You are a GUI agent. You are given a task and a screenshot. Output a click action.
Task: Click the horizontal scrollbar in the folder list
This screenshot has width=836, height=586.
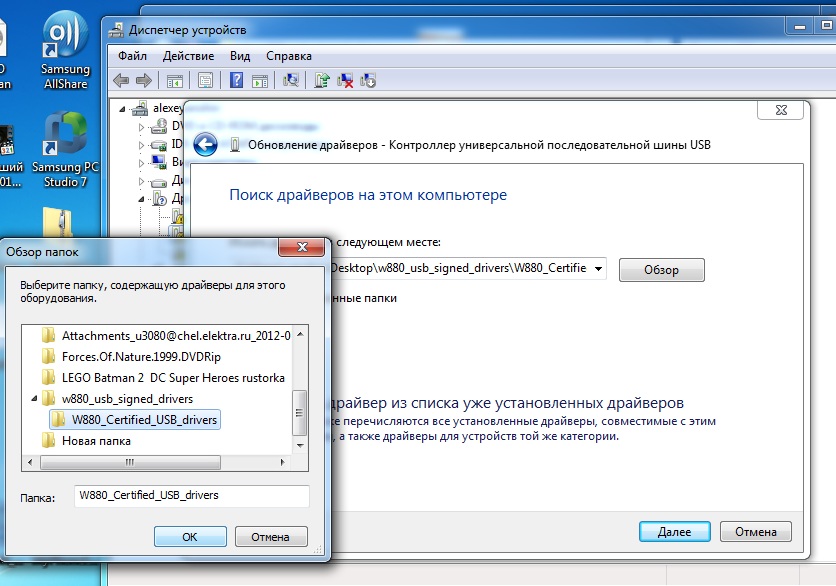(x=156, y=462)
